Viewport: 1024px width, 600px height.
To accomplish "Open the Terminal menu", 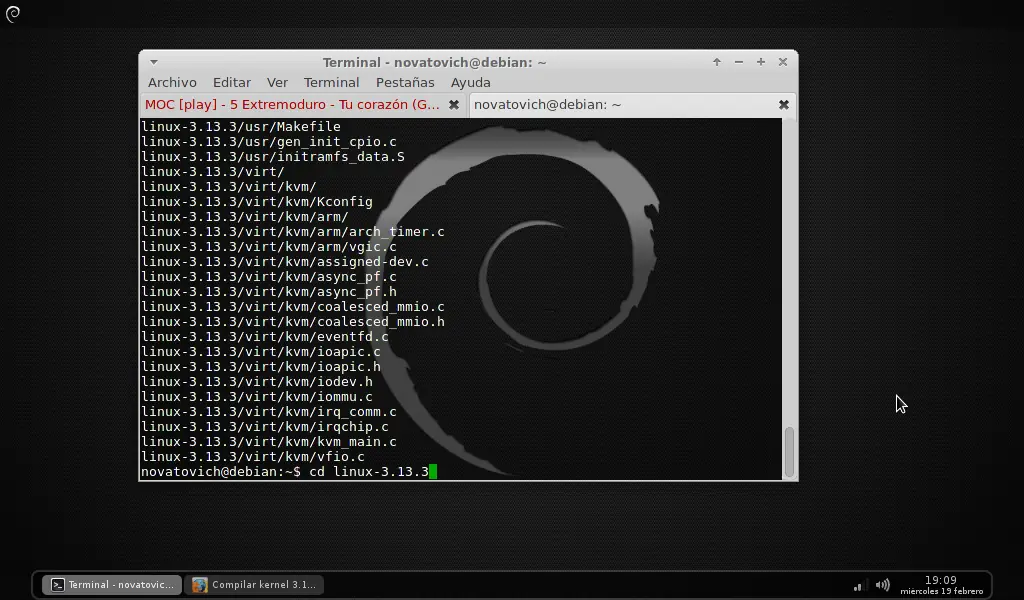I will tap(331, 82).
